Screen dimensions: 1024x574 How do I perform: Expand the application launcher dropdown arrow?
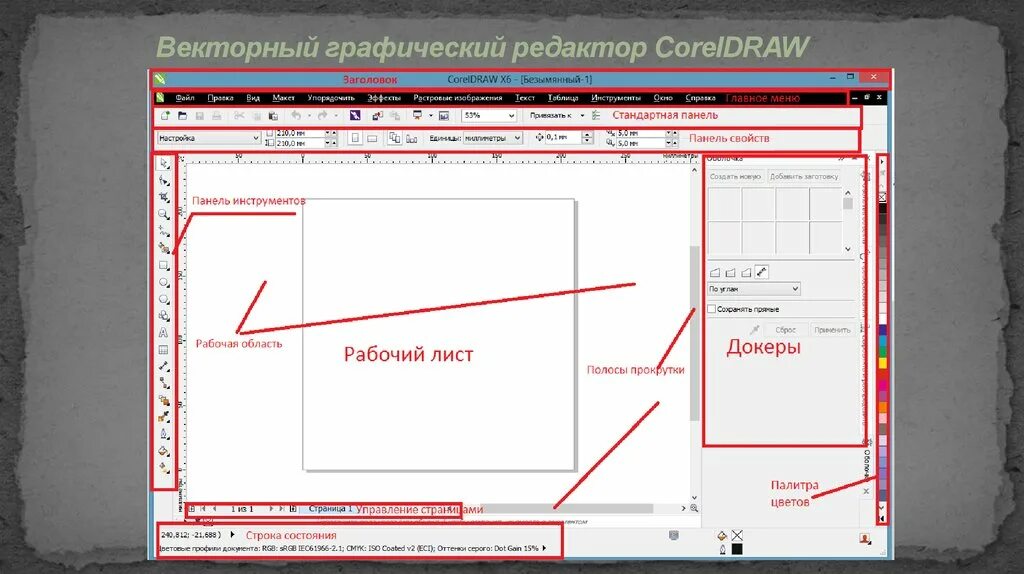pos(431,116)
